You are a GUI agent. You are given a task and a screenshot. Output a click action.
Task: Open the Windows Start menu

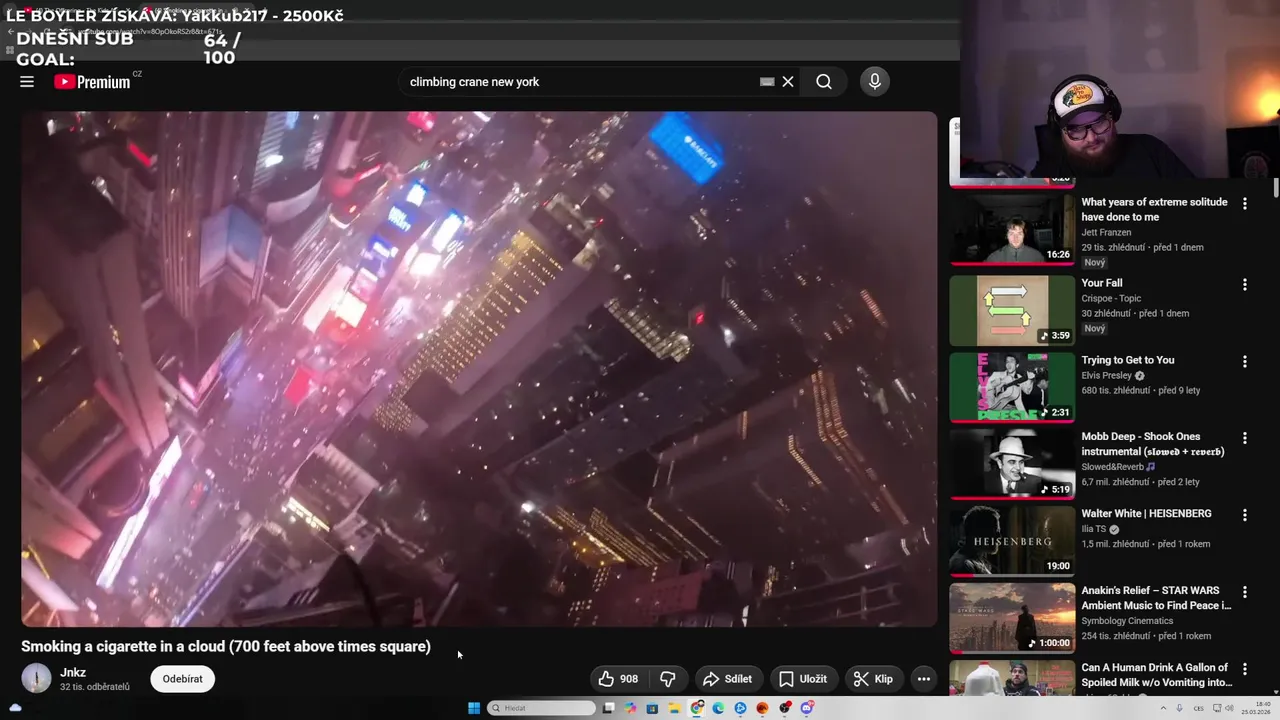pyautogui.click(x=474, y=708)
